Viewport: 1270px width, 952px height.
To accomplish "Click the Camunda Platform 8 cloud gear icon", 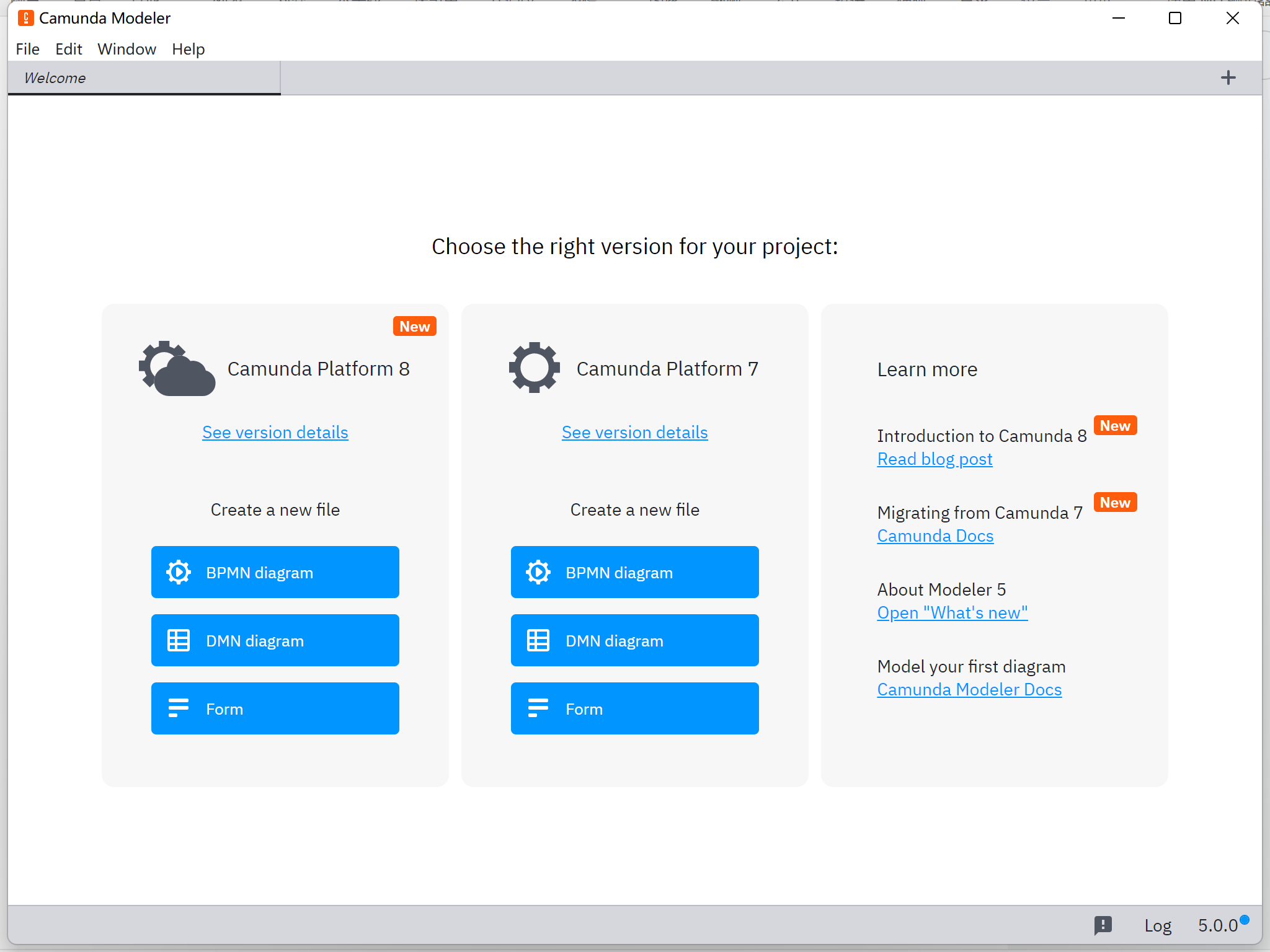I will pyautogui.click(x=177, y=368).
